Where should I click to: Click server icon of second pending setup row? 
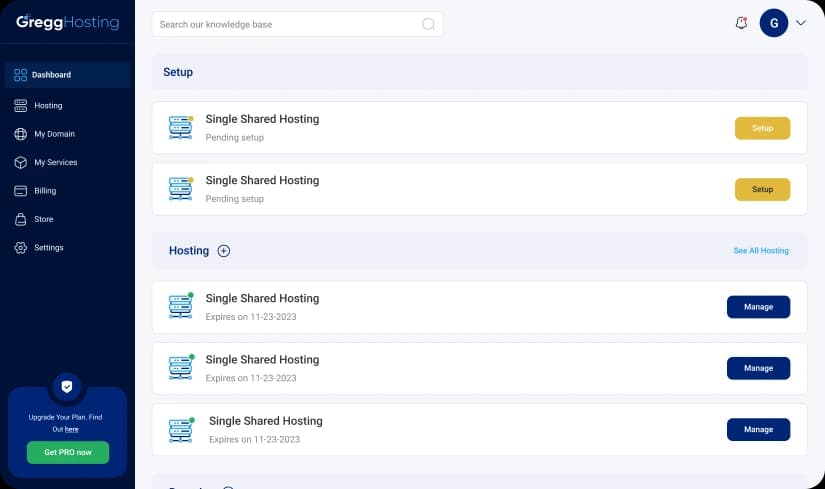[181, 188]
